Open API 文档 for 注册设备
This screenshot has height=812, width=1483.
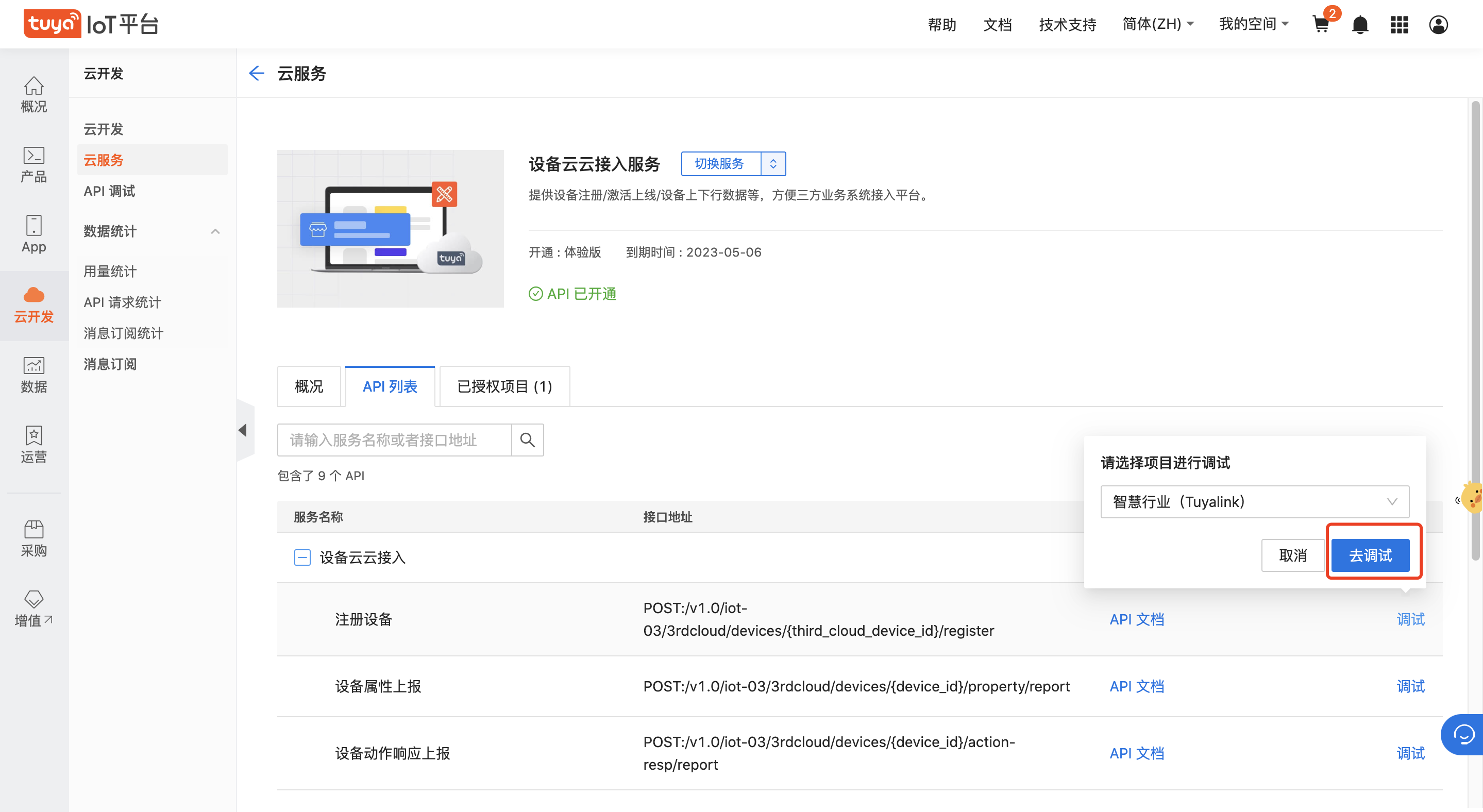(1137, 619)
